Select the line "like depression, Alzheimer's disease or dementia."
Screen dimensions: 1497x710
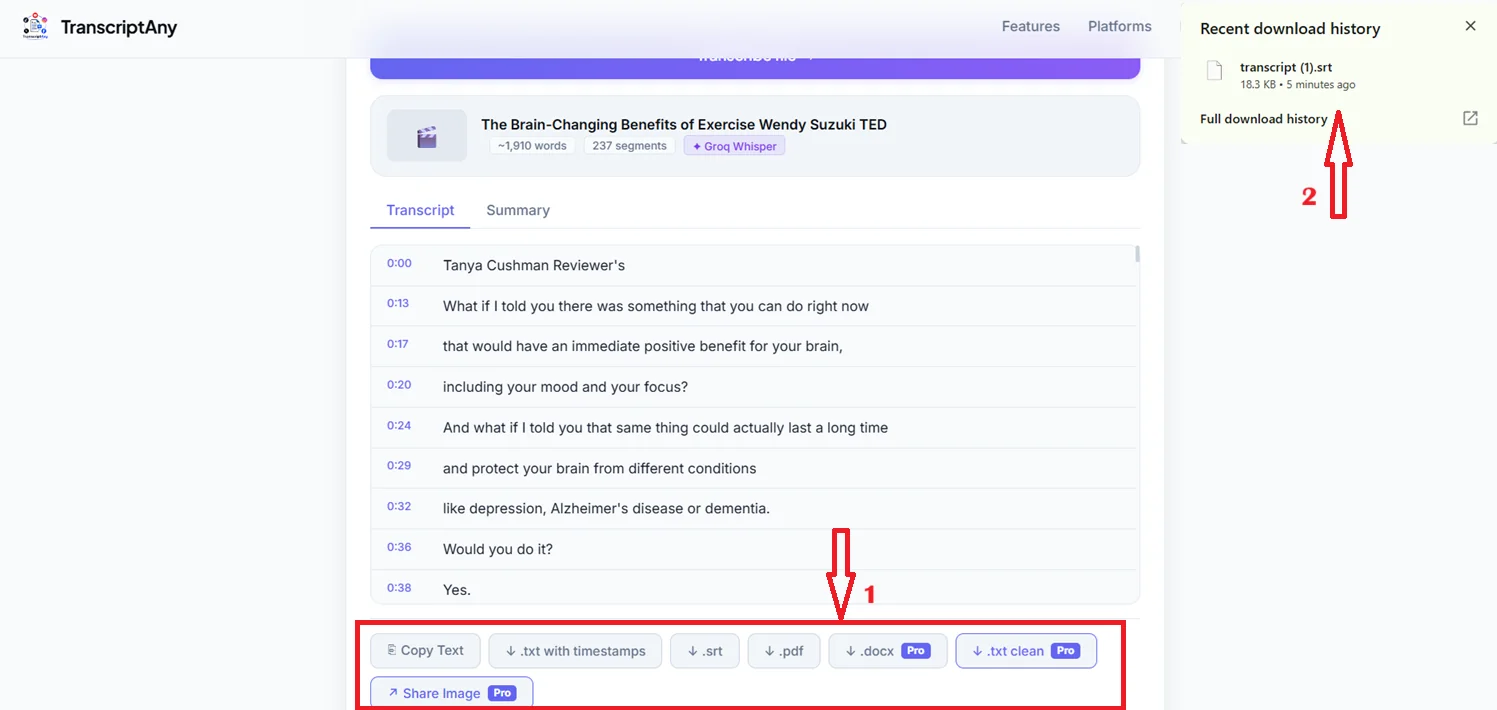coord(606,509)
